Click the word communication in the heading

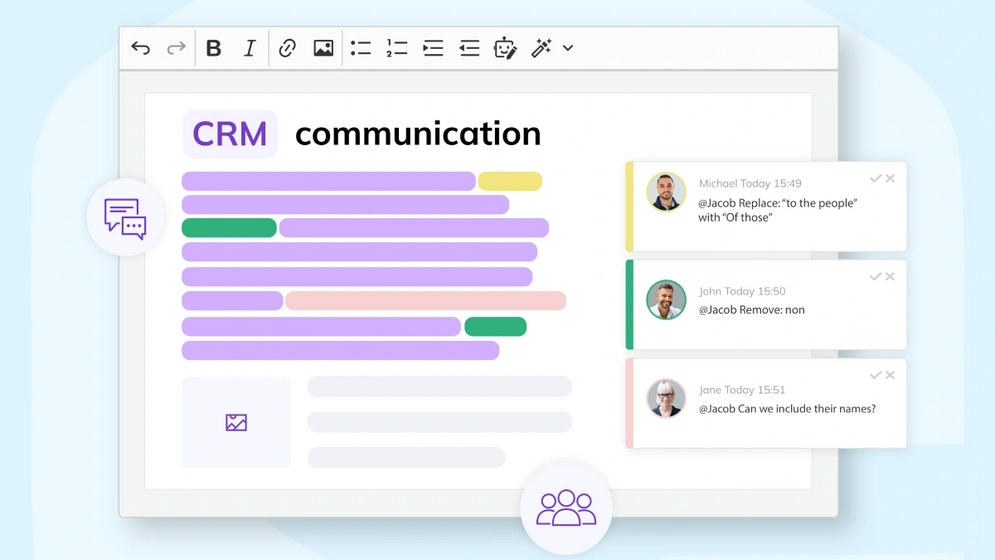[418, 134]
